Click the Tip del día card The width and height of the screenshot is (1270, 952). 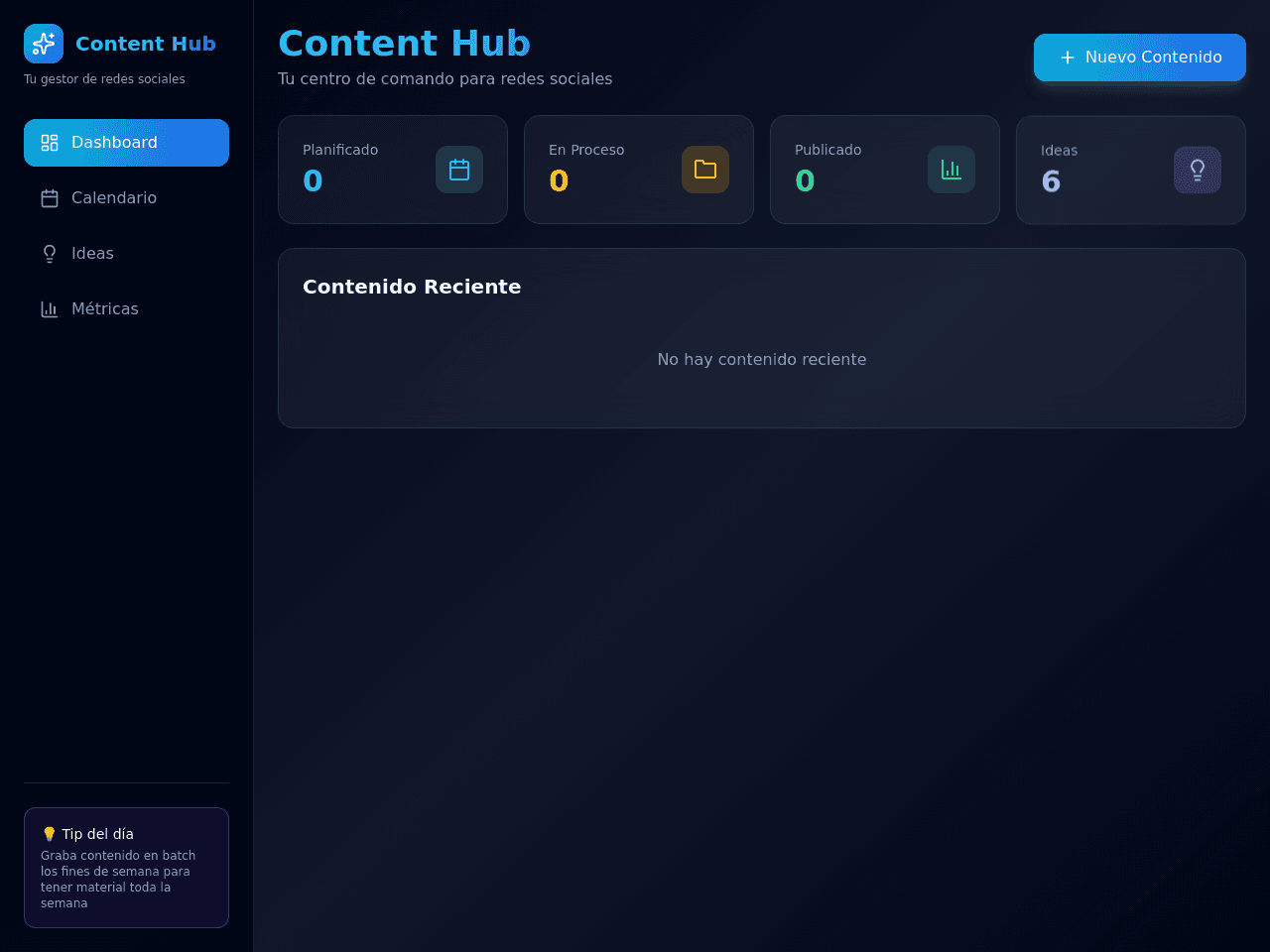126,868
